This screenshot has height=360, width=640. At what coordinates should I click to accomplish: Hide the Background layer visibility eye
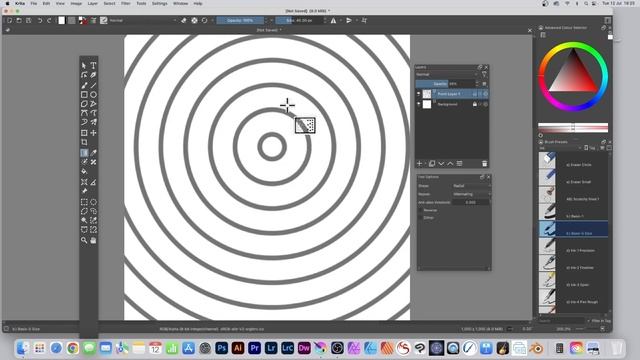pyautogui.click(x=418, y=104)
